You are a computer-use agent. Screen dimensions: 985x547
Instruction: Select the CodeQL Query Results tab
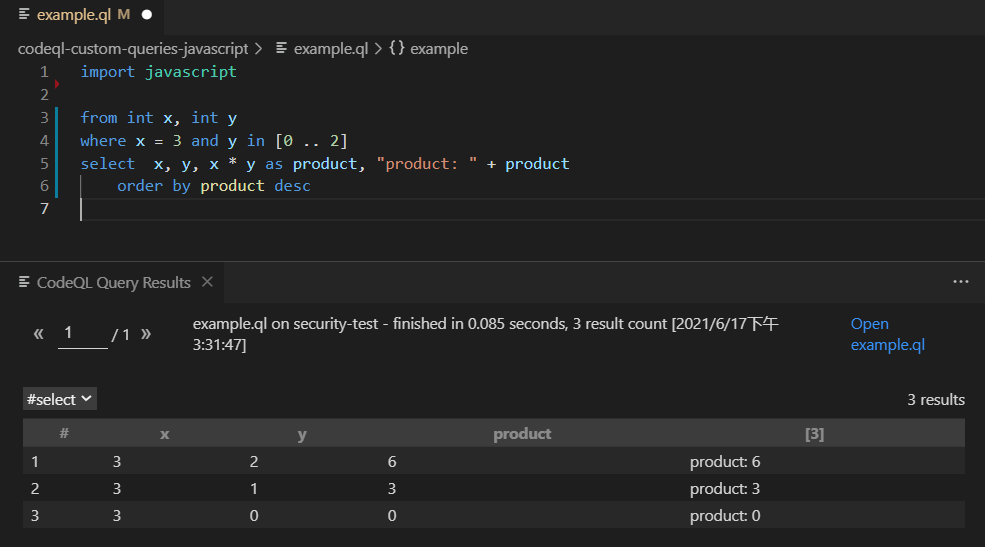coord(113,283)
